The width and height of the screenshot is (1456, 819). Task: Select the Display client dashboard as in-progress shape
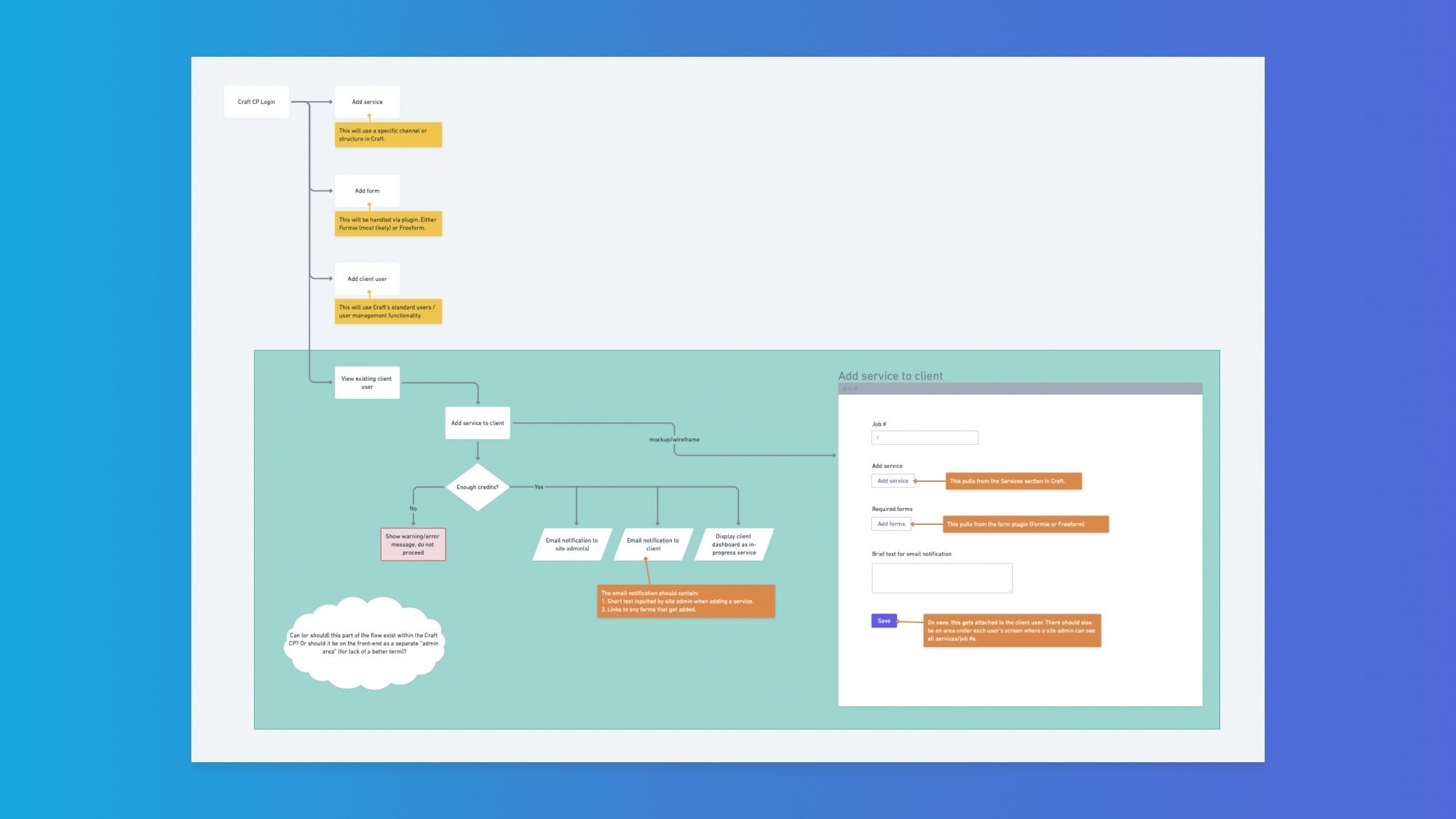(x=734, y=545)
